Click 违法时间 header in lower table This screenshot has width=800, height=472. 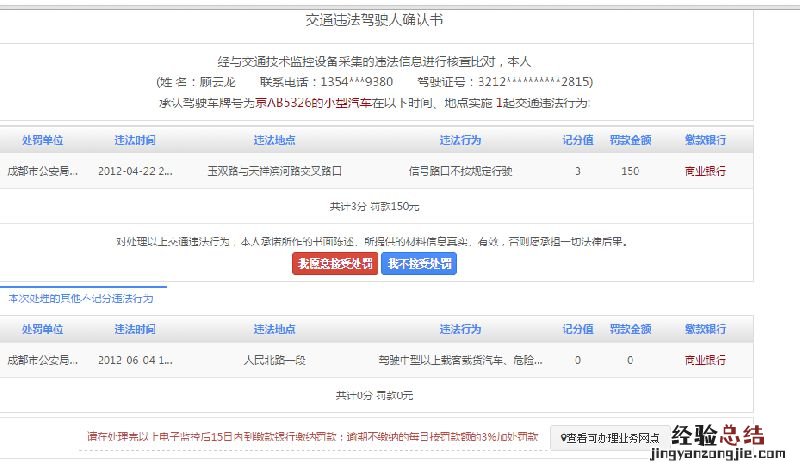135,329
